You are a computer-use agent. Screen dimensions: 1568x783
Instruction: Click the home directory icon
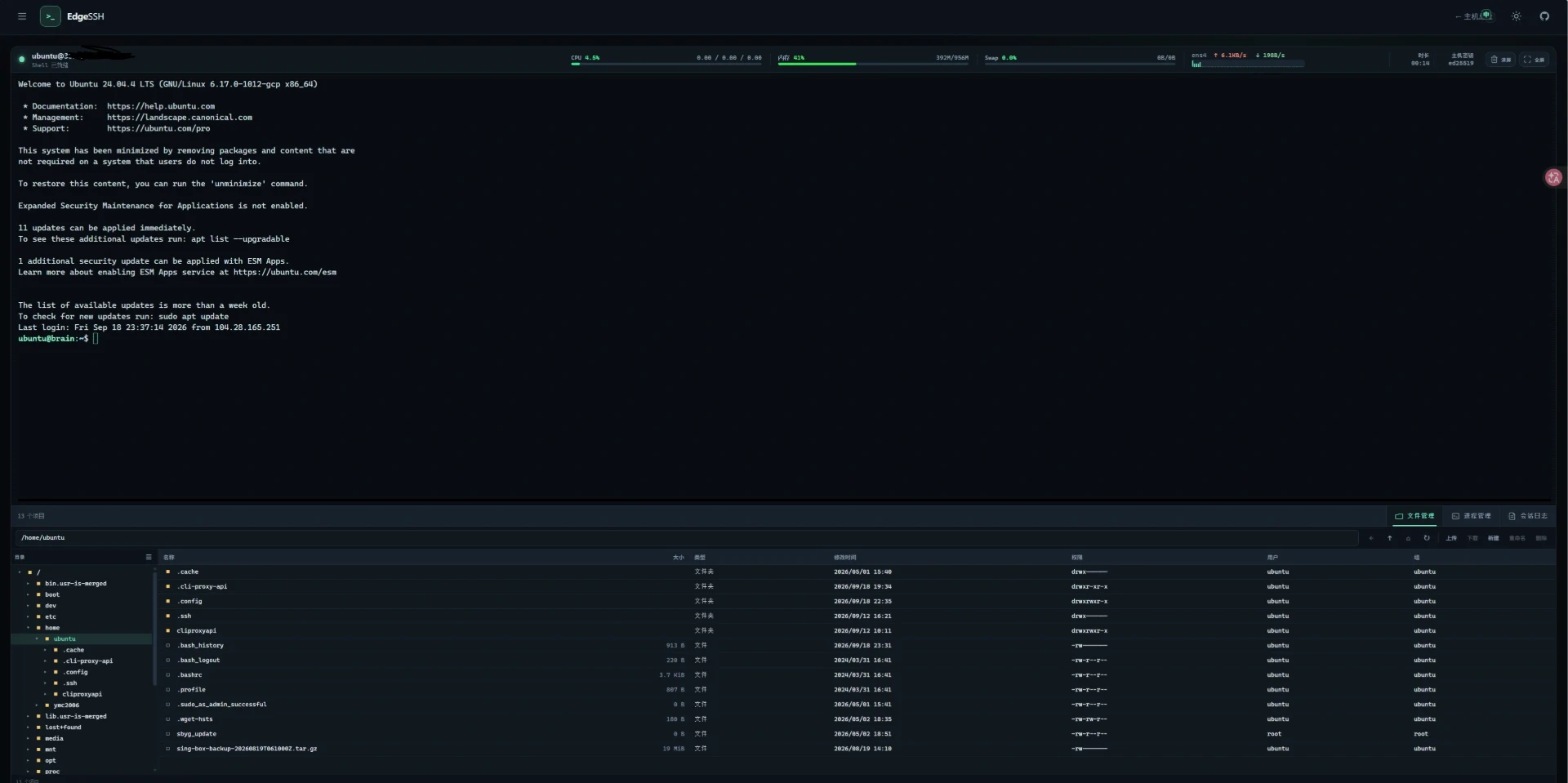(x=1408, y=538)
